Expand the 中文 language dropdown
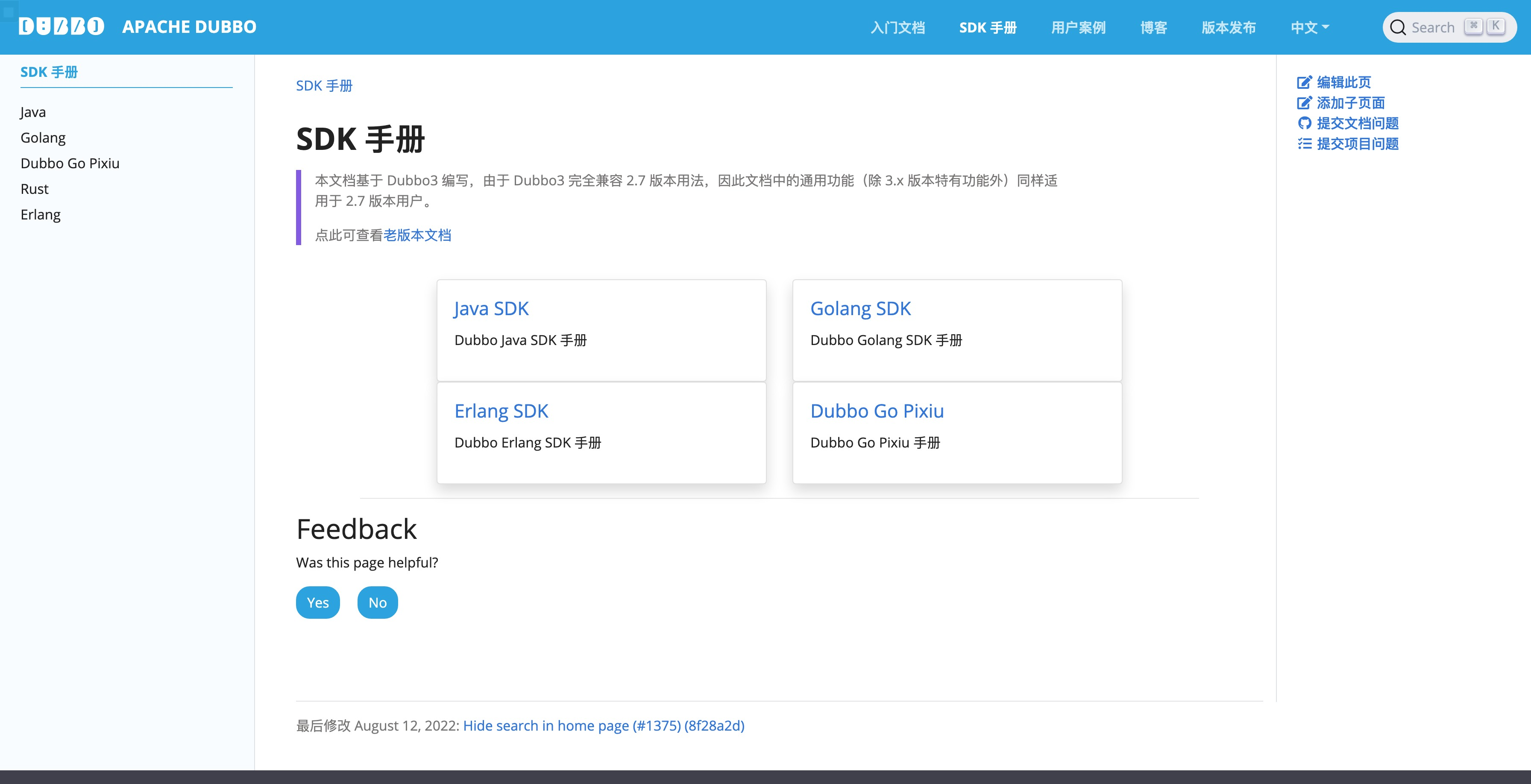Screen dimensions: 1531x784 pos(1309,28)
